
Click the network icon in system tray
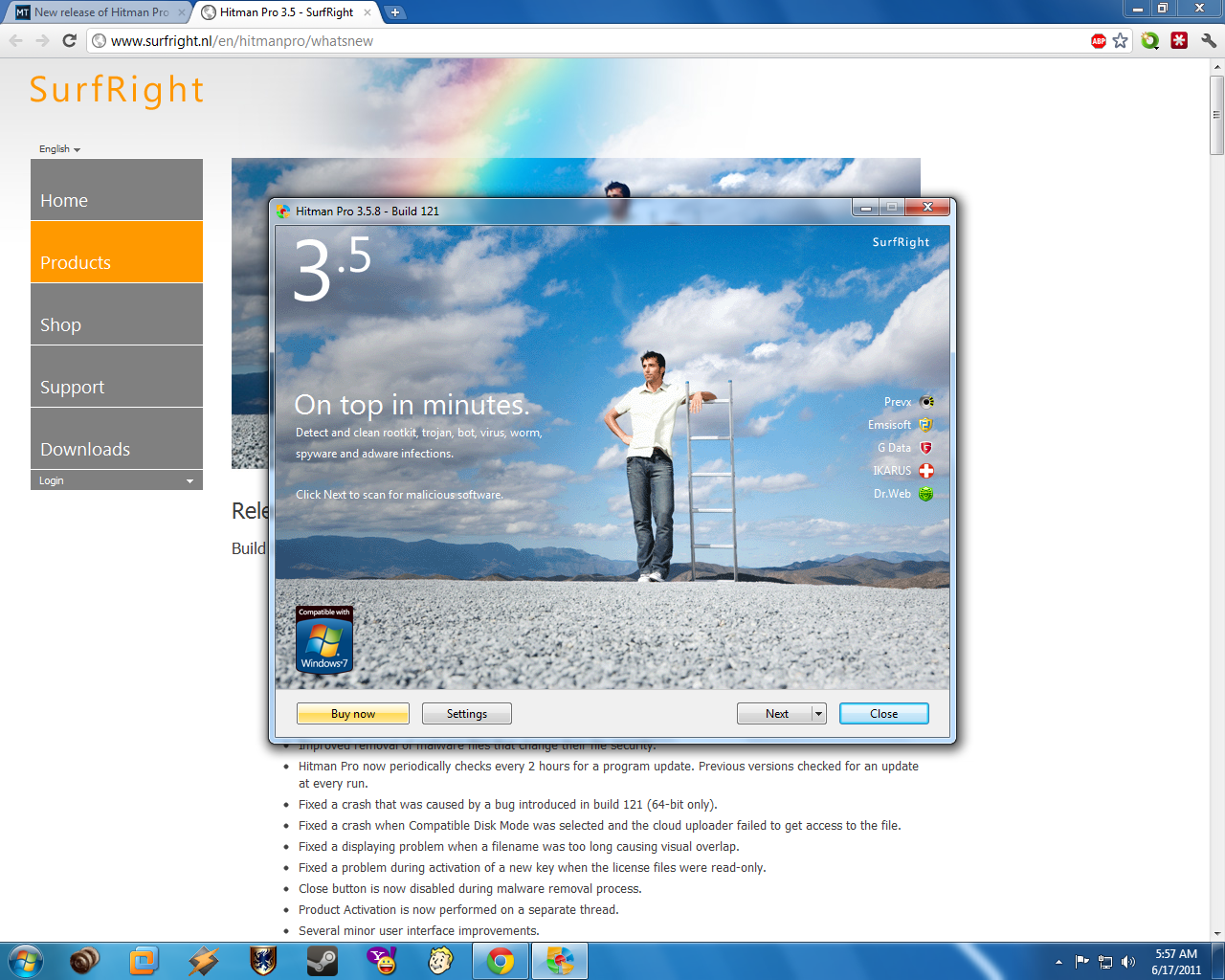pos(1105,962)
